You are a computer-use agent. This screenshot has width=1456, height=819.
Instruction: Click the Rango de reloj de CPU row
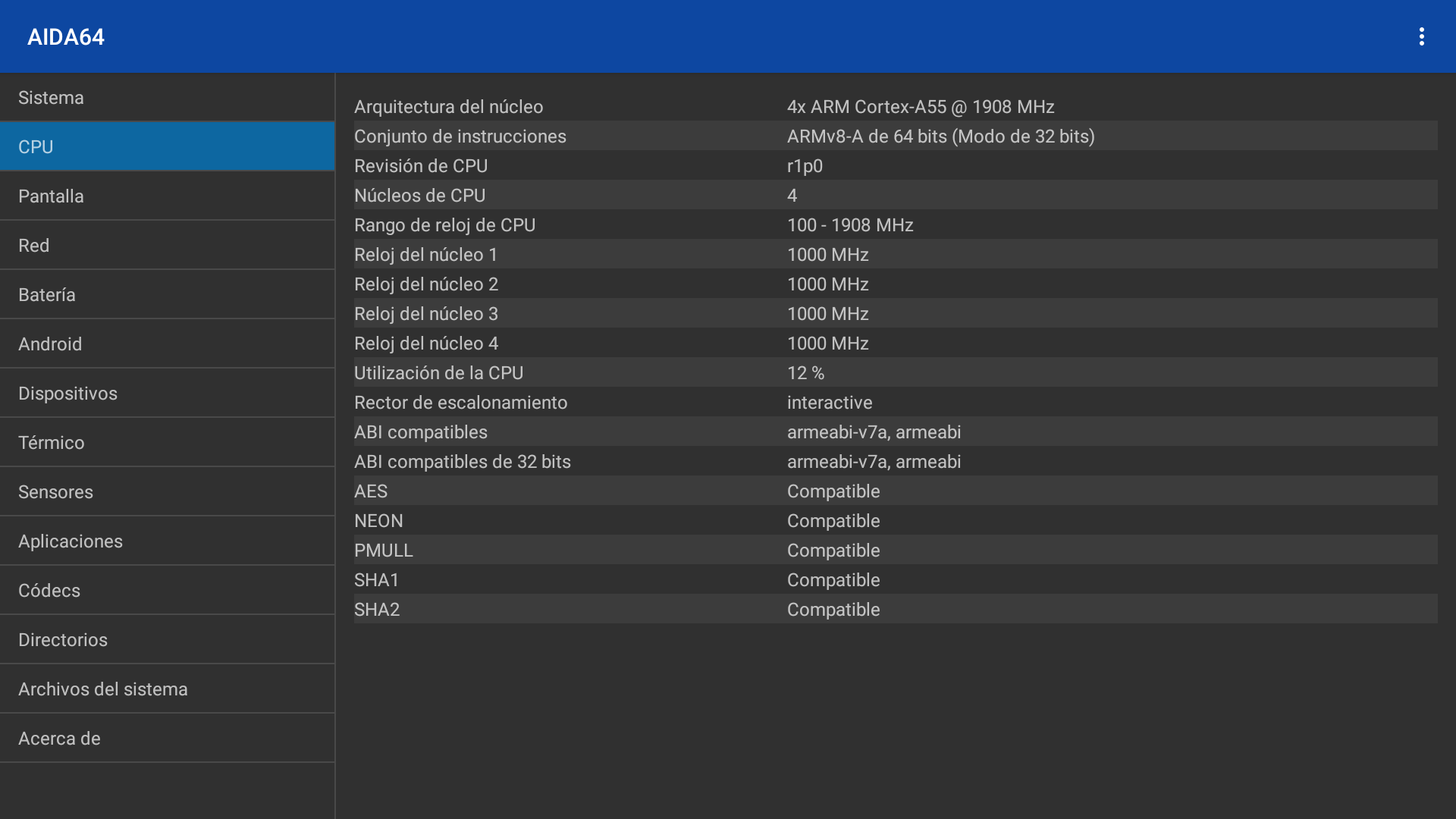(895, 225)
